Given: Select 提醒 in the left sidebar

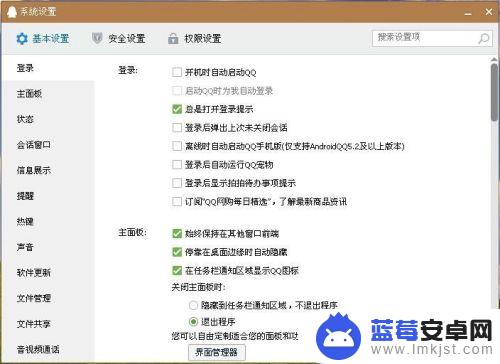Looking at the screenshot, I should pos(48,196).
